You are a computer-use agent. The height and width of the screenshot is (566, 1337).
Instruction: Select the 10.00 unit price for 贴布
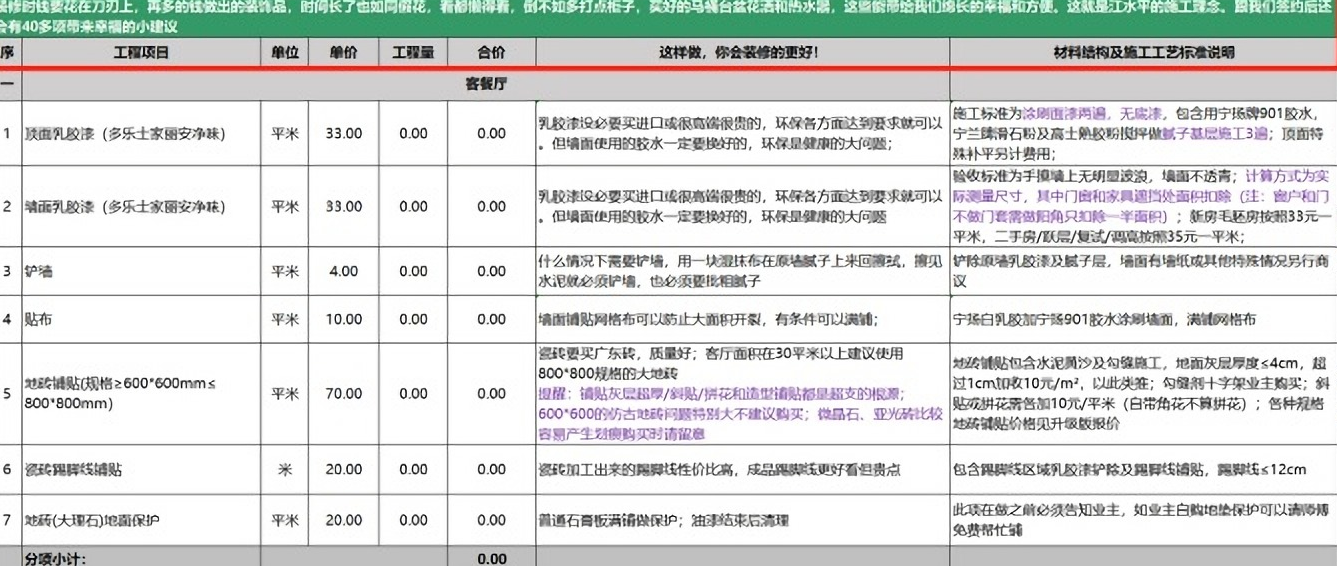[344, 320]
